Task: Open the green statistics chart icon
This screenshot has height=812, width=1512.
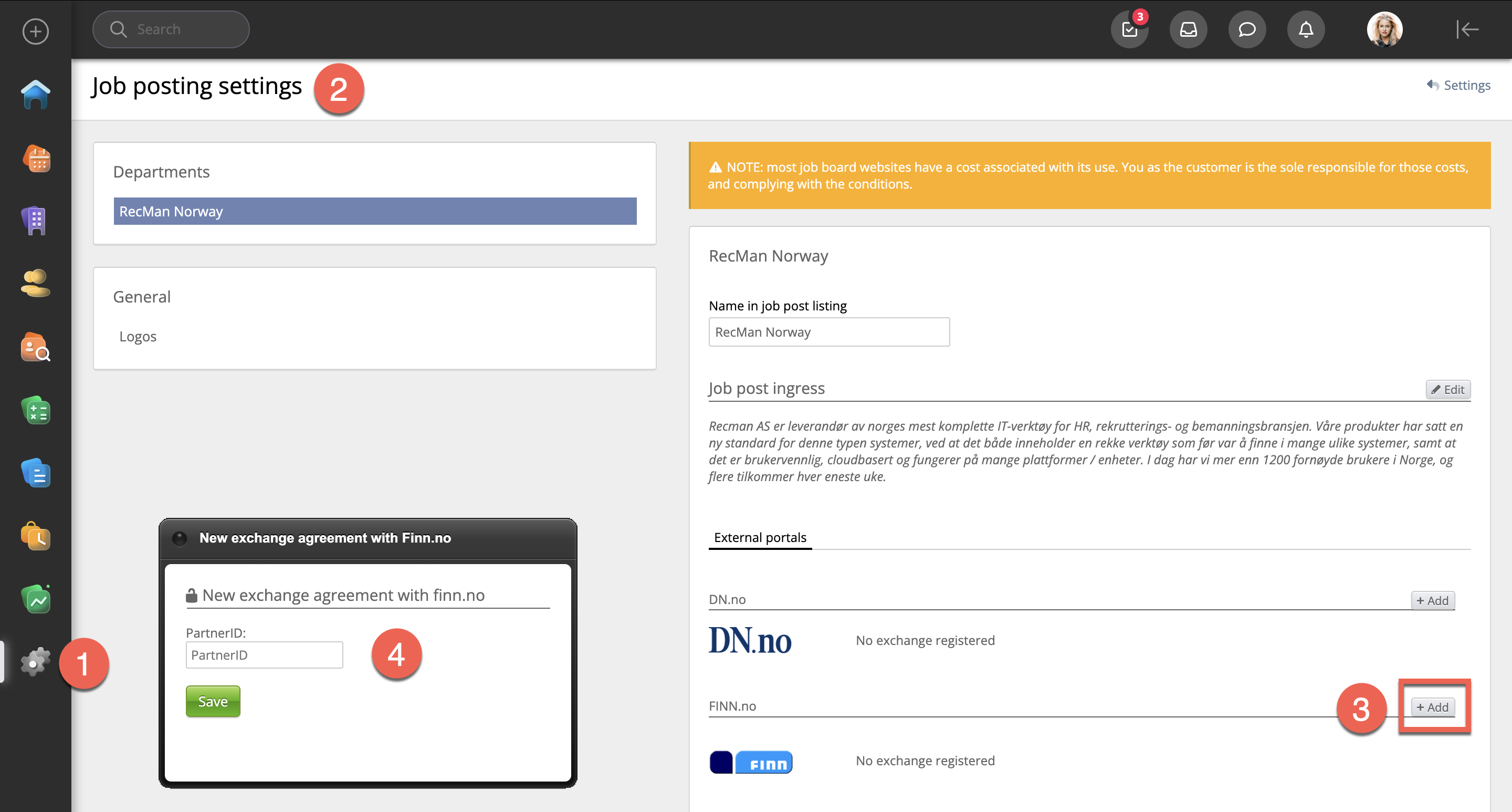Action: point(35,599)
